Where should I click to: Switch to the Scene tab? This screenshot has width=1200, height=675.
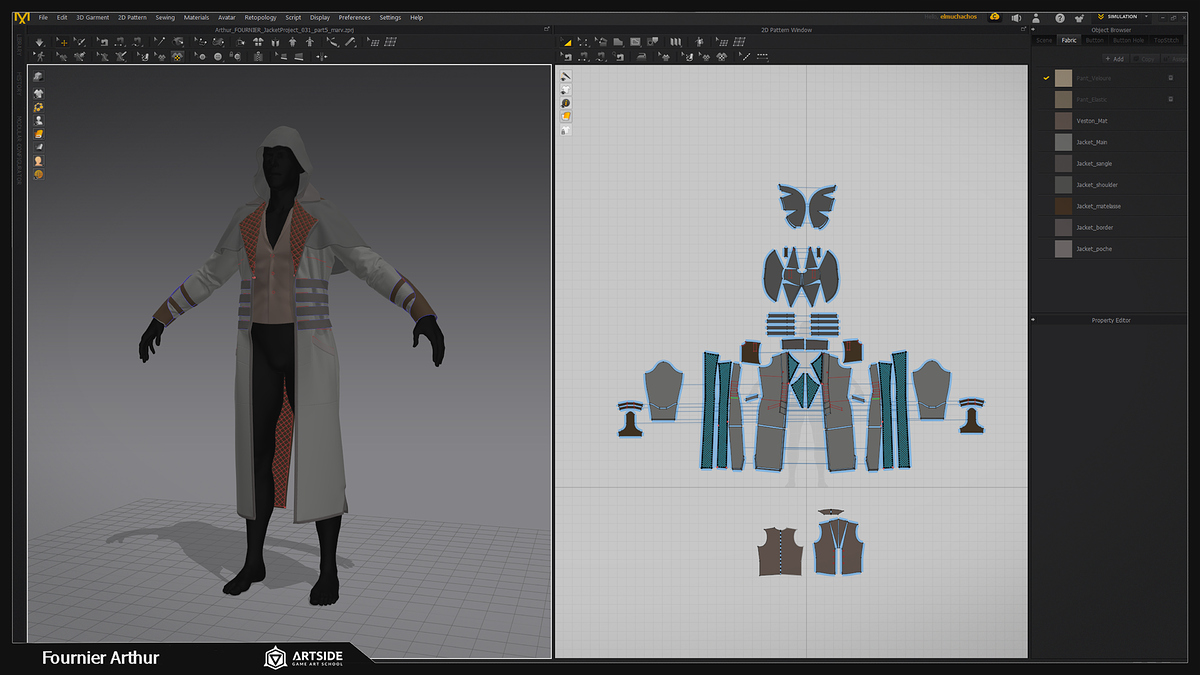click(1044, 40)
